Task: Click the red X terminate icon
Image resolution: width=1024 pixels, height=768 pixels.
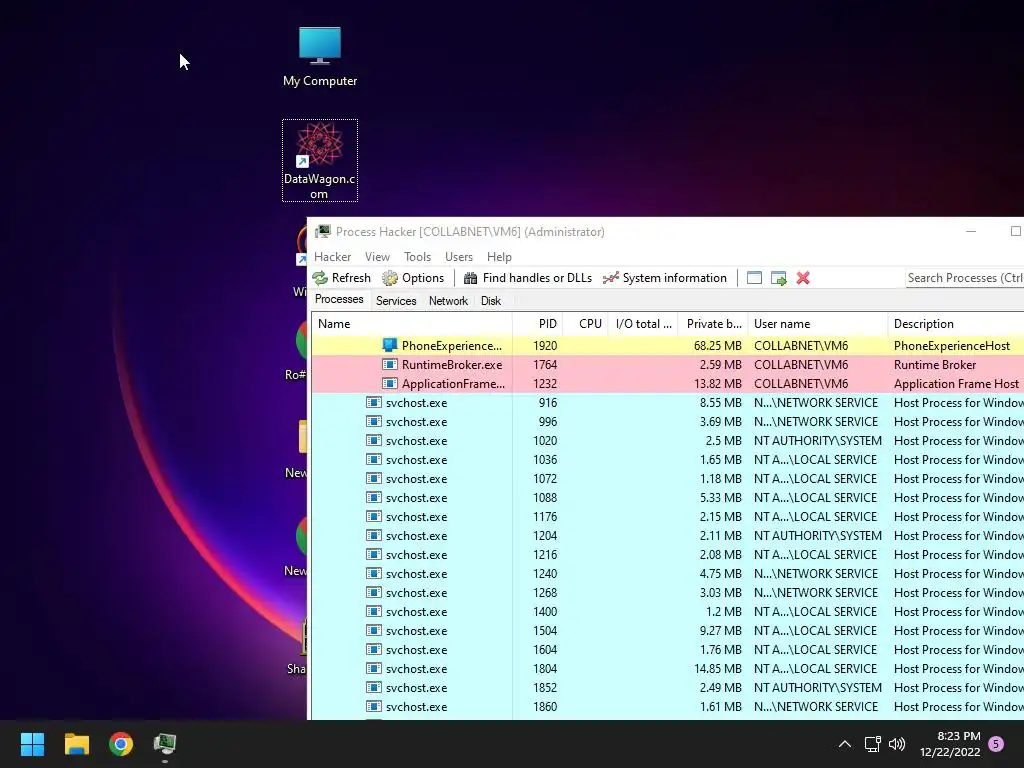Action: 803,278
